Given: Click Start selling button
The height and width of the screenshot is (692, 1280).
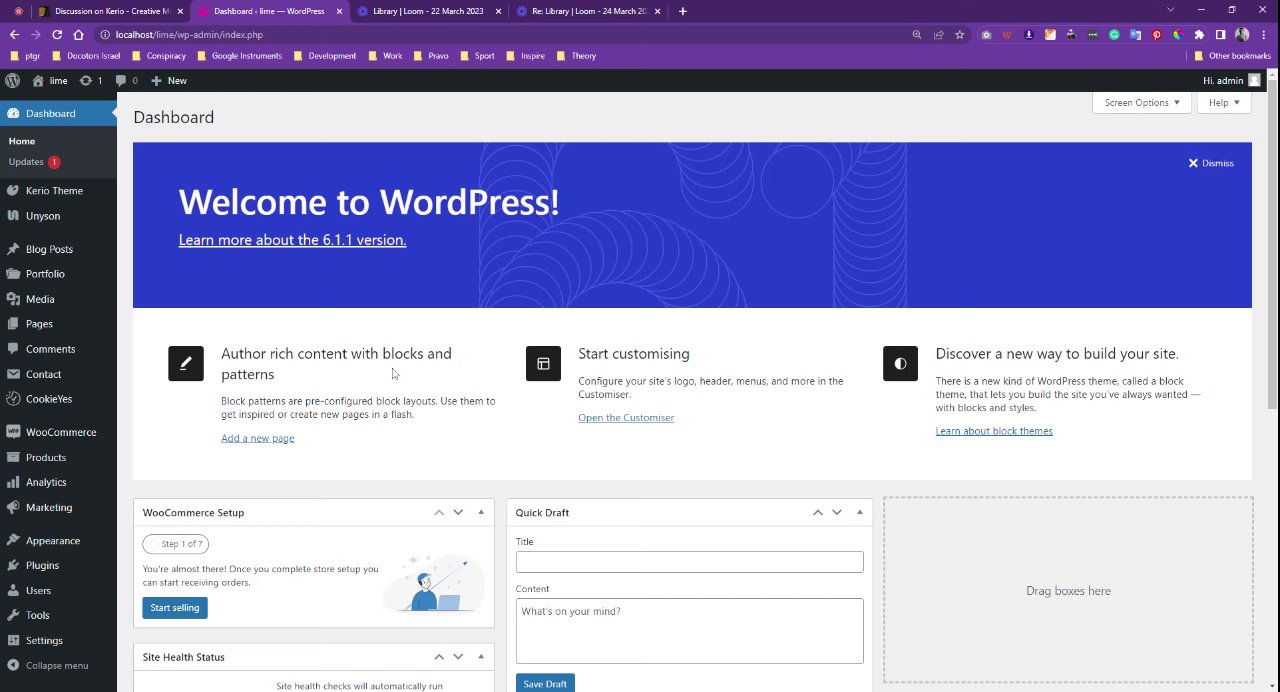Looking at the screenshot, I should click(175, 608).
